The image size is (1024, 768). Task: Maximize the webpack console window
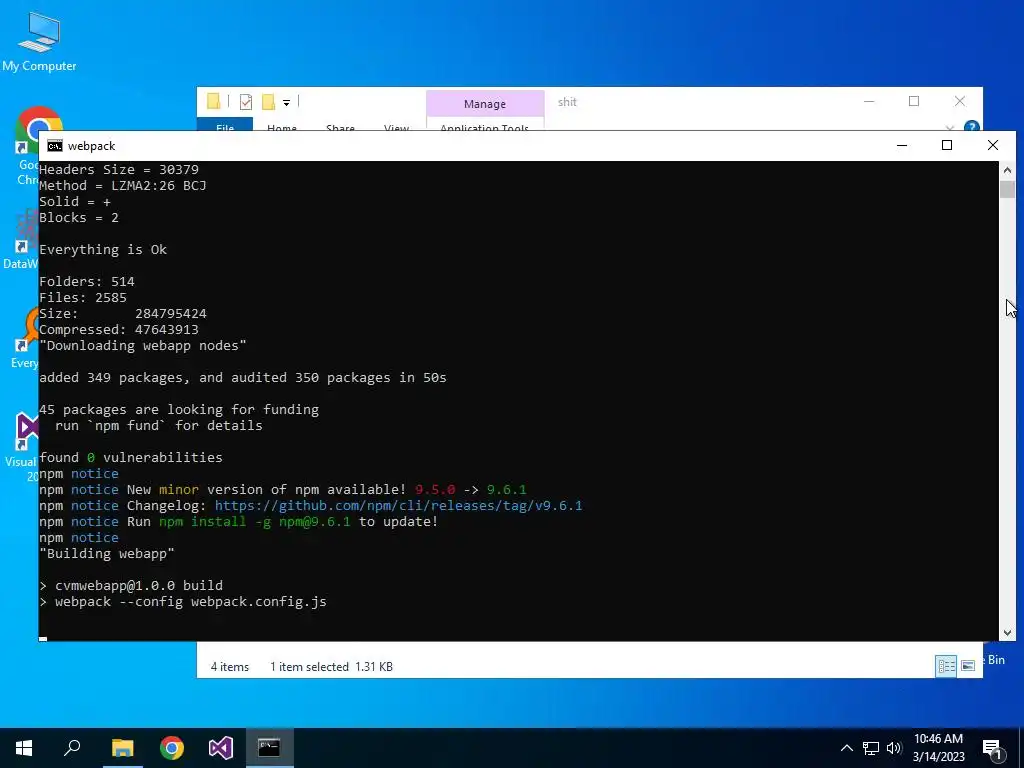coord(947,145)
